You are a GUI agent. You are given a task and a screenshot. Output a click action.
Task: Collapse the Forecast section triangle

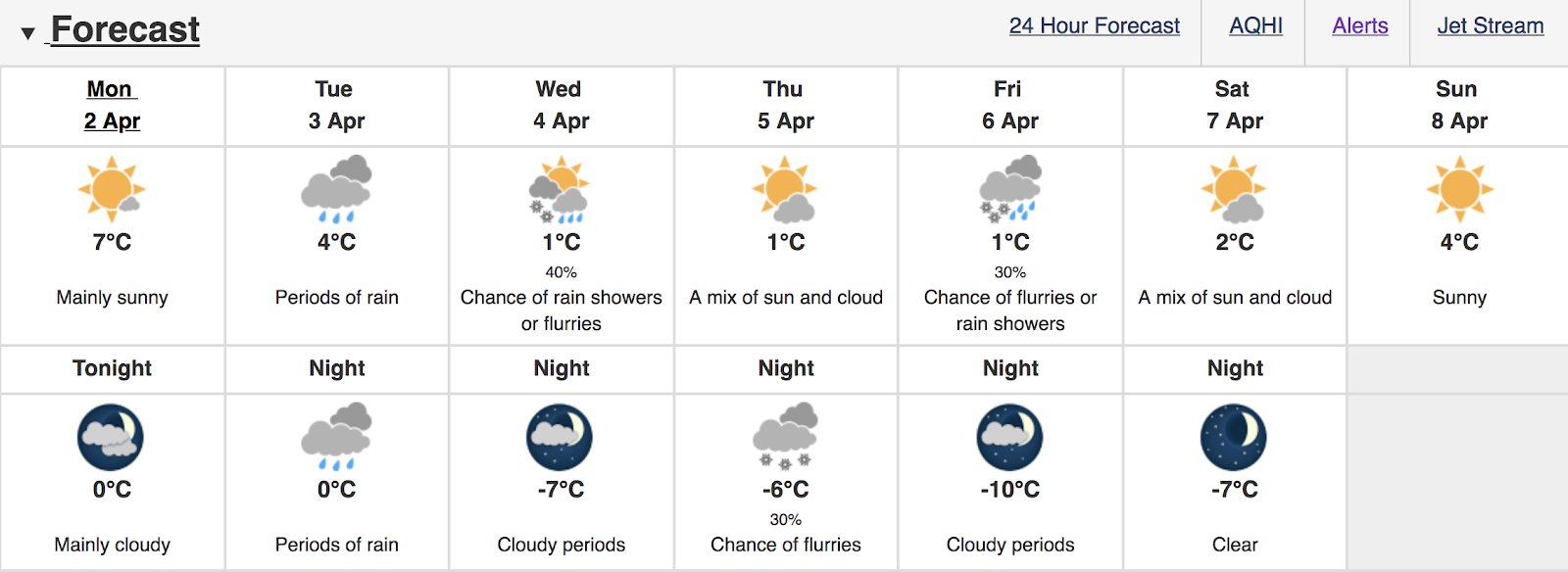pos(28,33)
